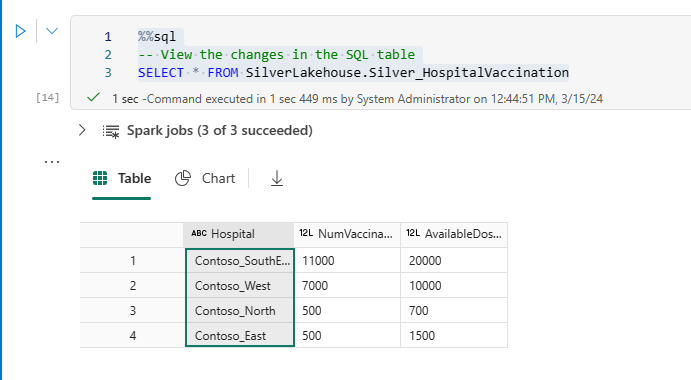This screenshot has width=691, height=380.
Task: Select row number 4 in the table
Action: [x=133, y=336]
